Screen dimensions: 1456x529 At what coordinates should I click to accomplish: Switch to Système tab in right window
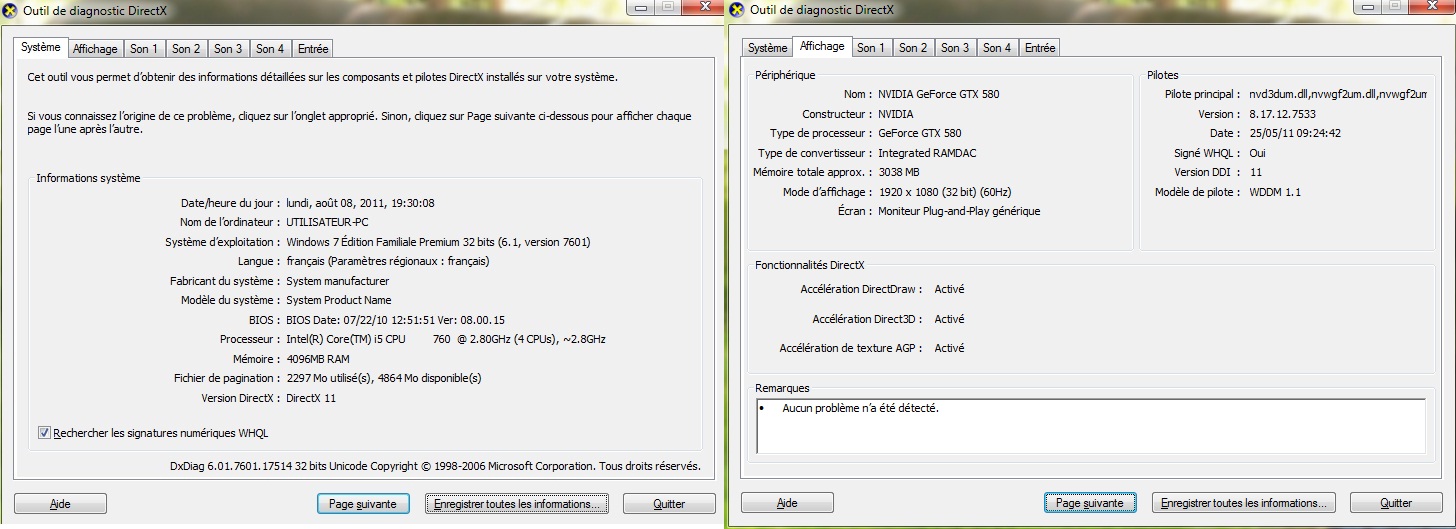pyautogui.click(x=767, y=48)
